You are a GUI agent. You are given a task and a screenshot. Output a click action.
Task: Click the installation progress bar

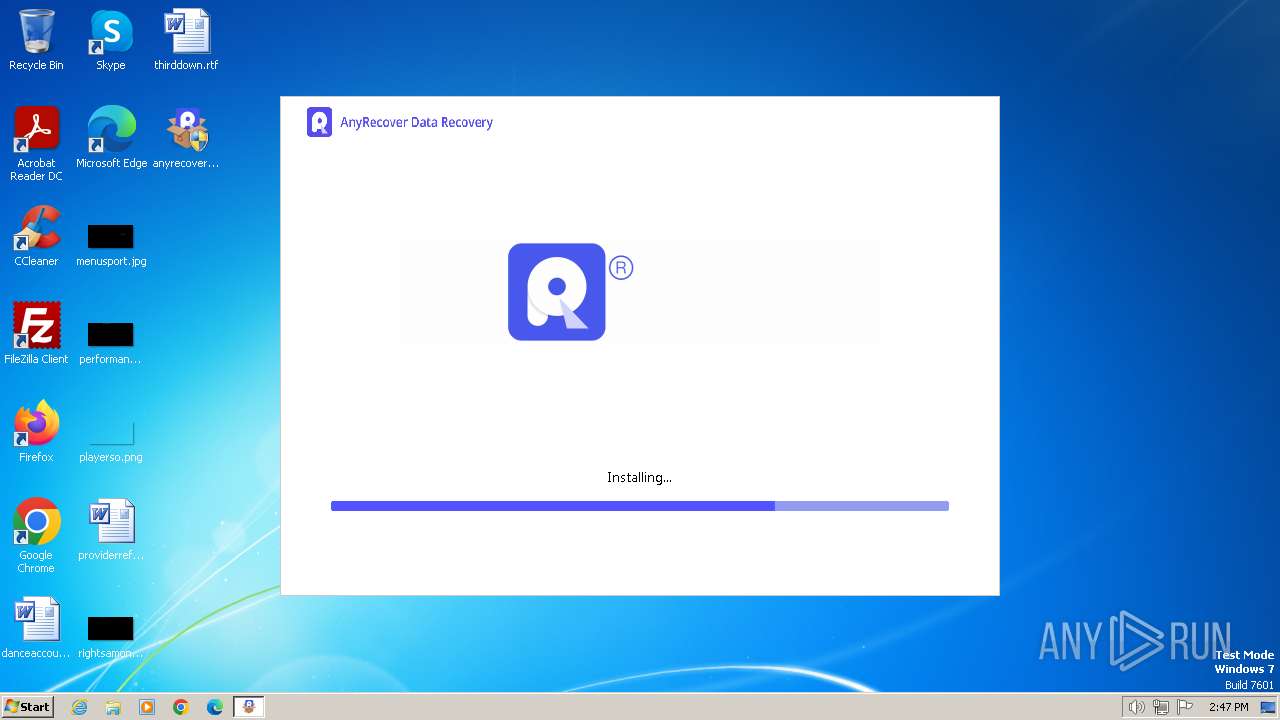[x=640, y=506]
